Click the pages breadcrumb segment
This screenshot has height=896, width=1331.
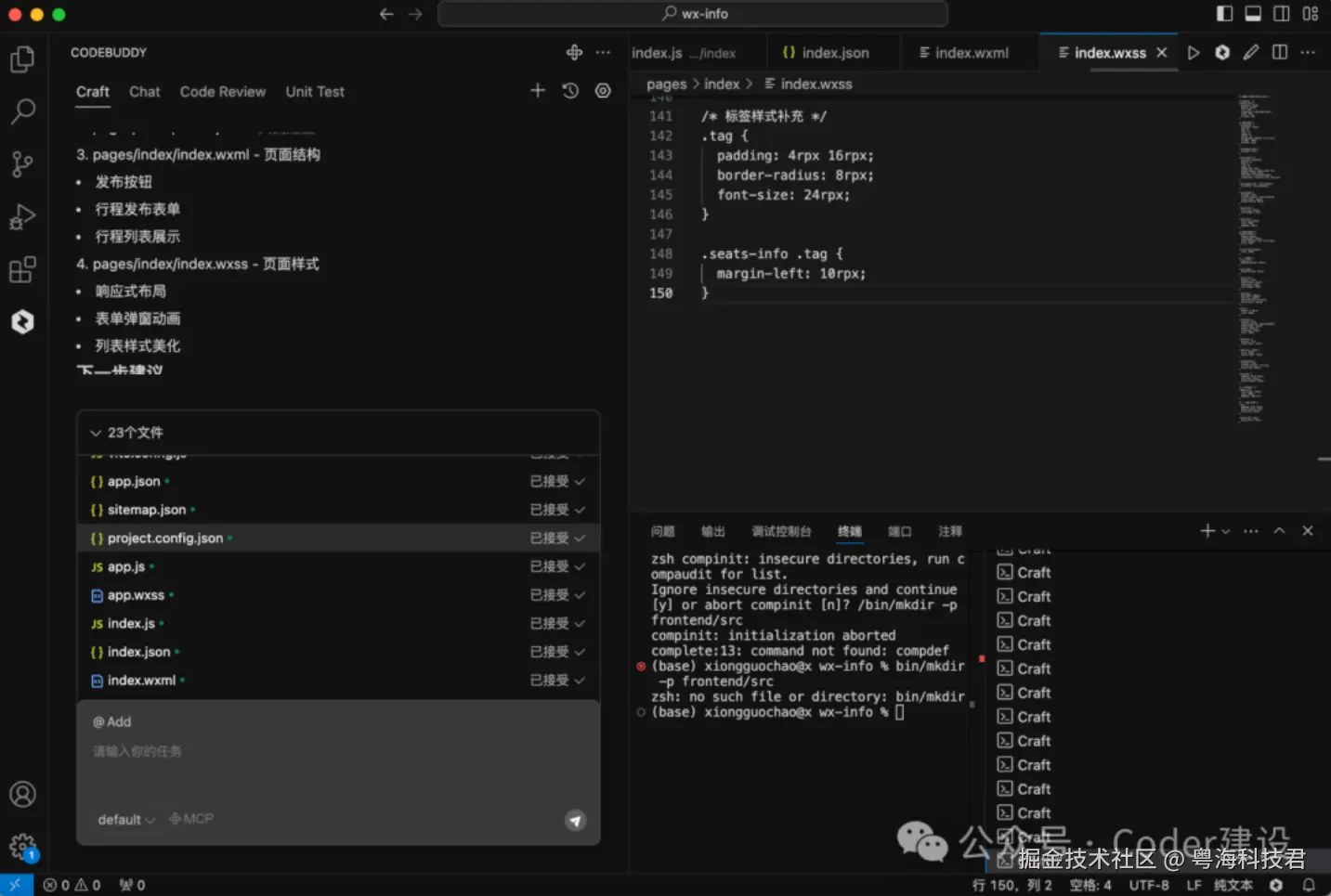click(667, 84)
